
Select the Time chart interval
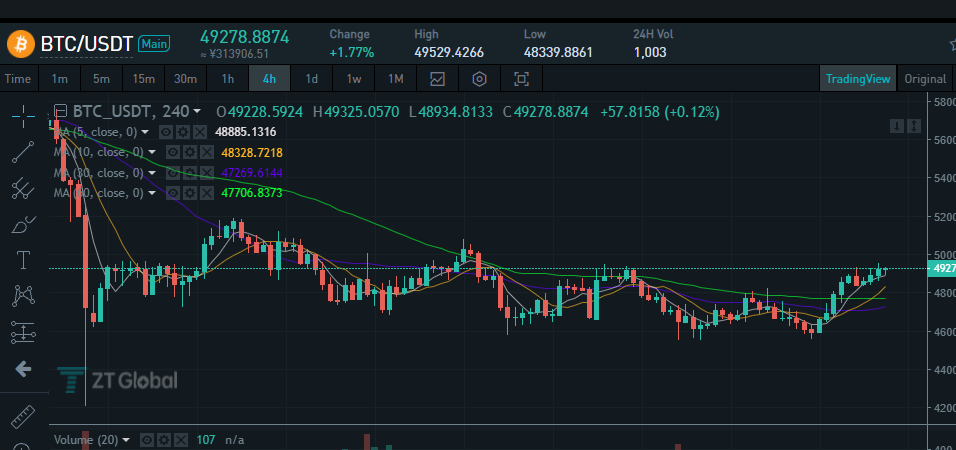click(18, 79)
